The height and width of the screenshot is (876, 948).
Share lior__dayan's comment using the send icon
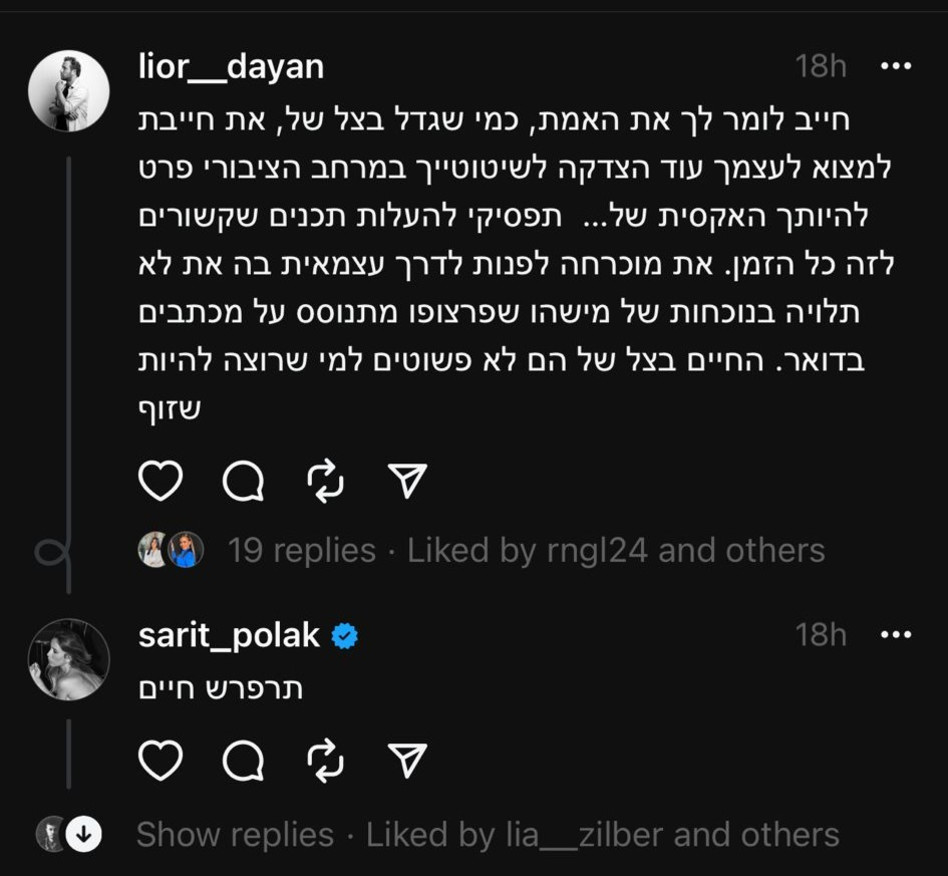click(x=405, y=480)
